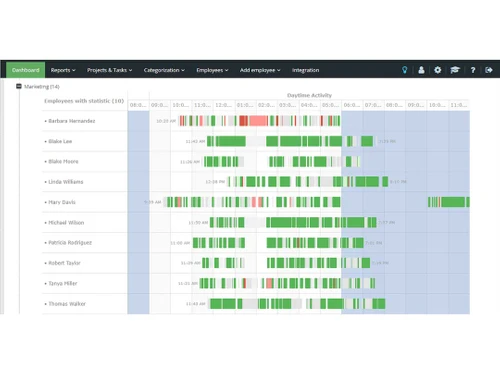Image resolution: width=500 pixels, height=375 pixels.
Task: Click Robert Taylor's 11:29 AM start time
Action: click(191, 263)
